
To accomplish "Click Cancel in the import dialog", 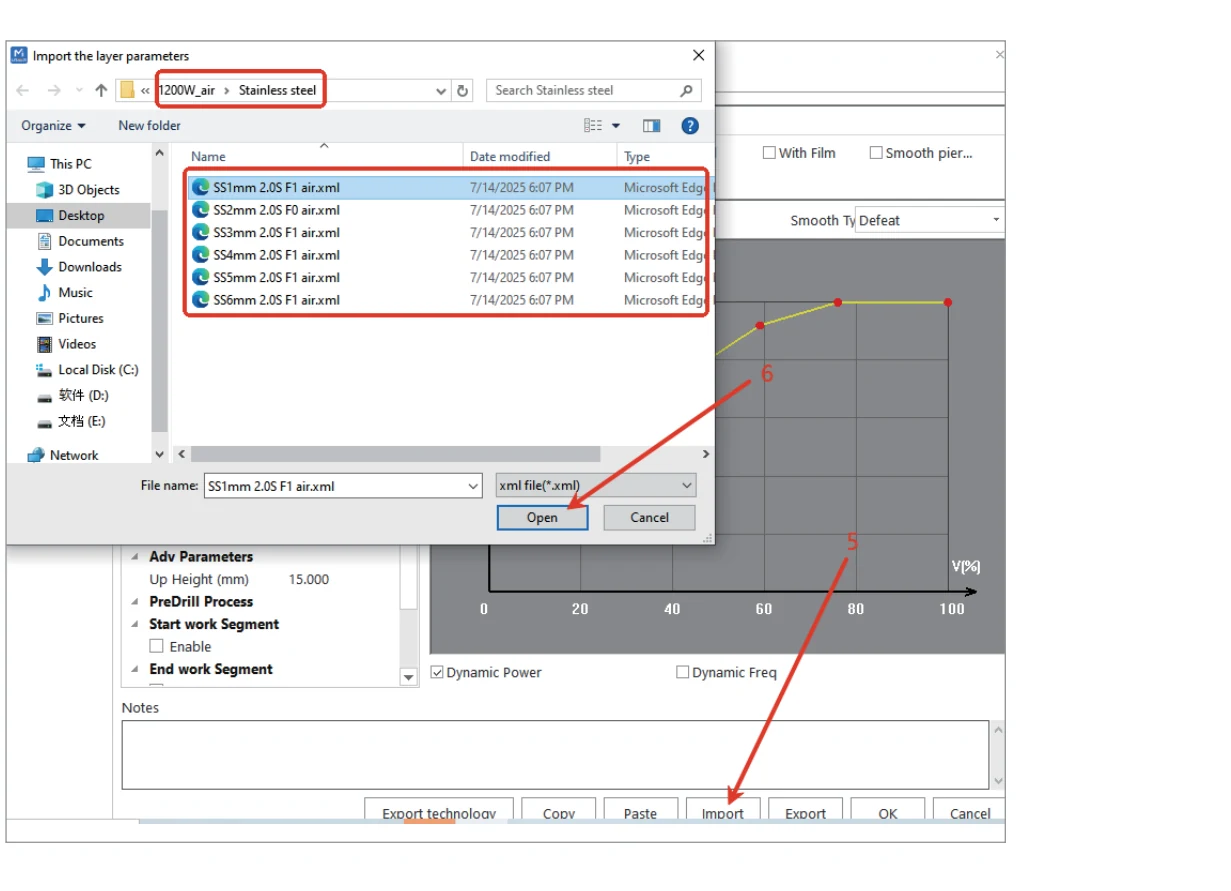I will click(650, 517).
